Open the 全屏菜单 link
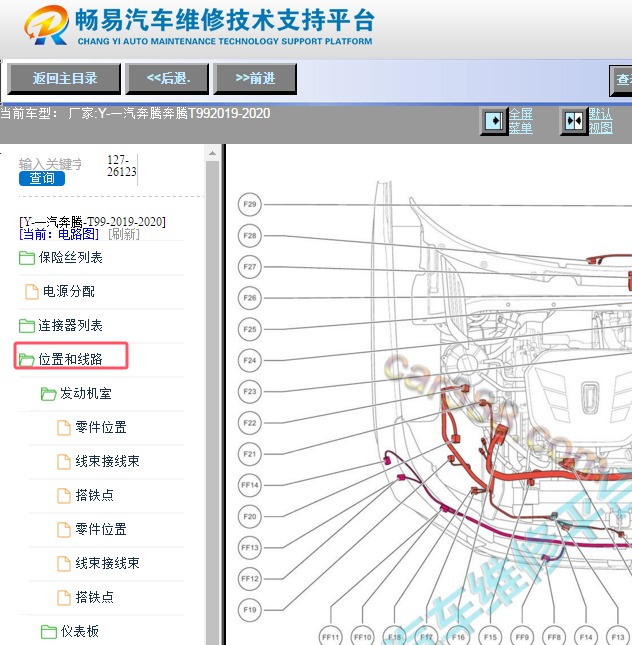 click(x=520, y=121)
